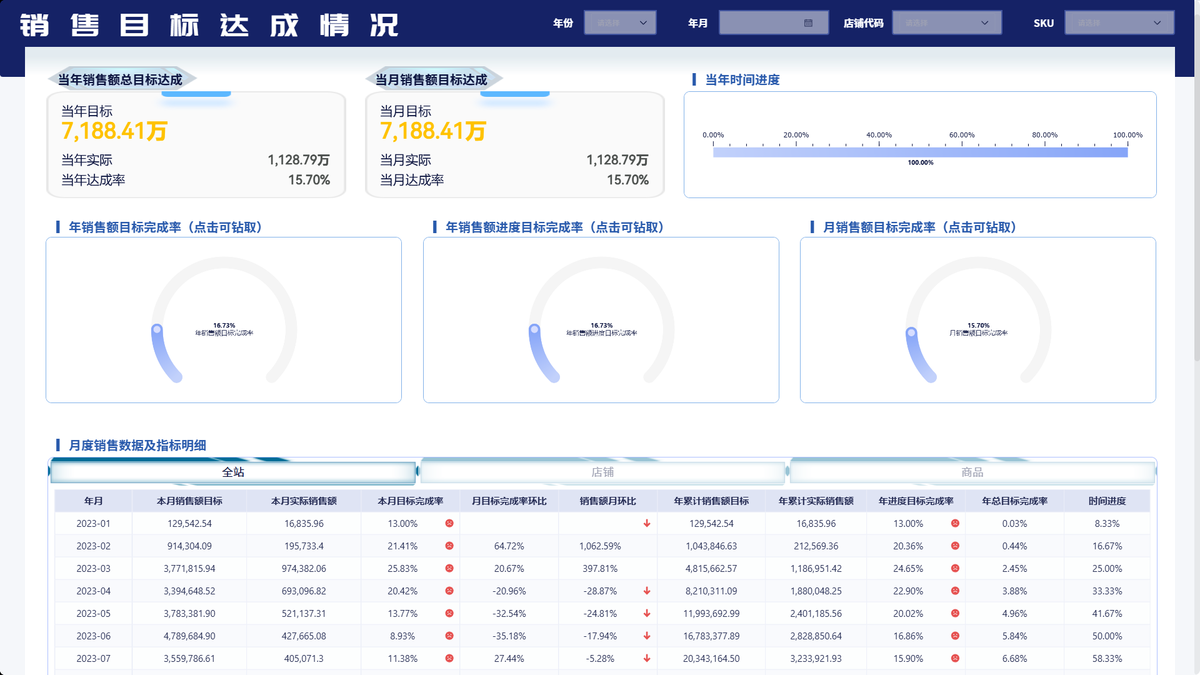Expand the SKU dropdown
Screen dimensions: 1200x675
point(1119,22)
